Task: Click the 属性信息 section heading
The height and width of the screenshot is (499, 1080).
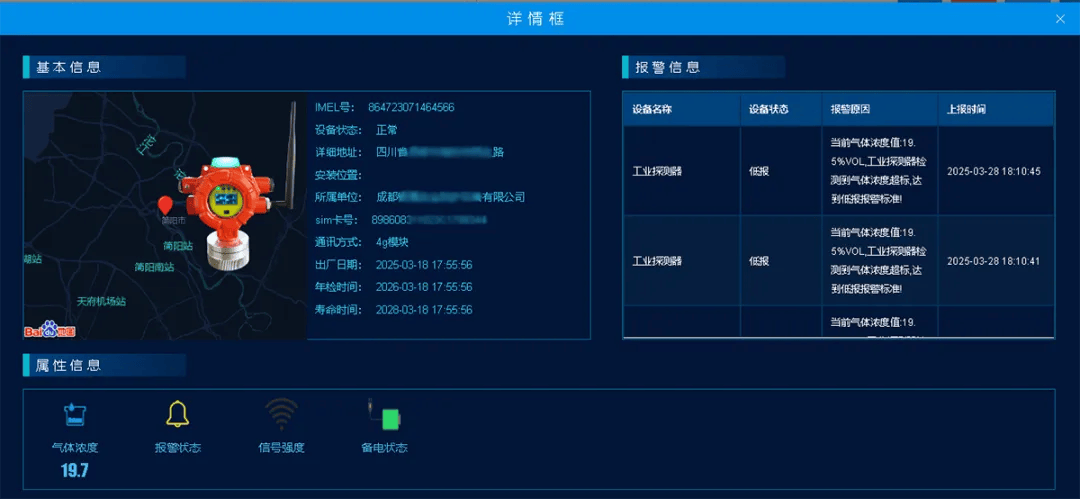Action: pyautogui.click(x=69, y=366)
